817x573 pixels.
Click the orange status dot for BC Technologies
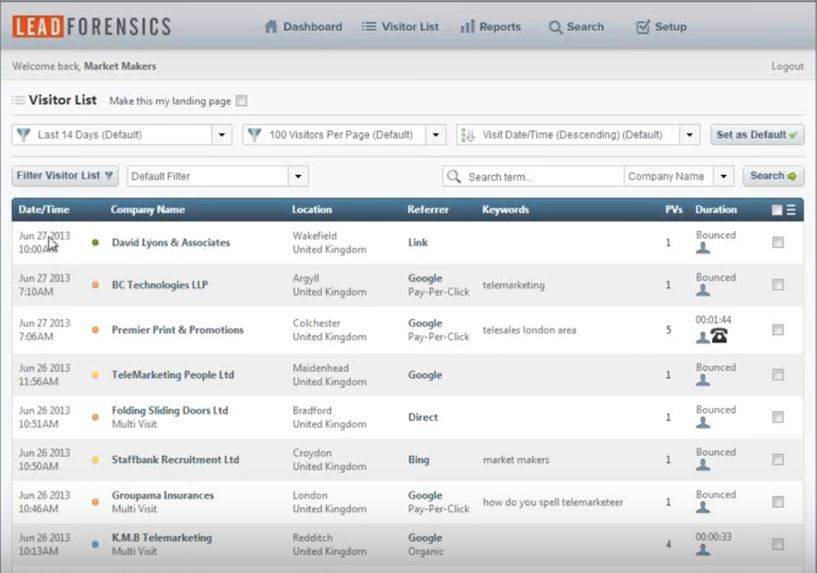tap(95, 285)
